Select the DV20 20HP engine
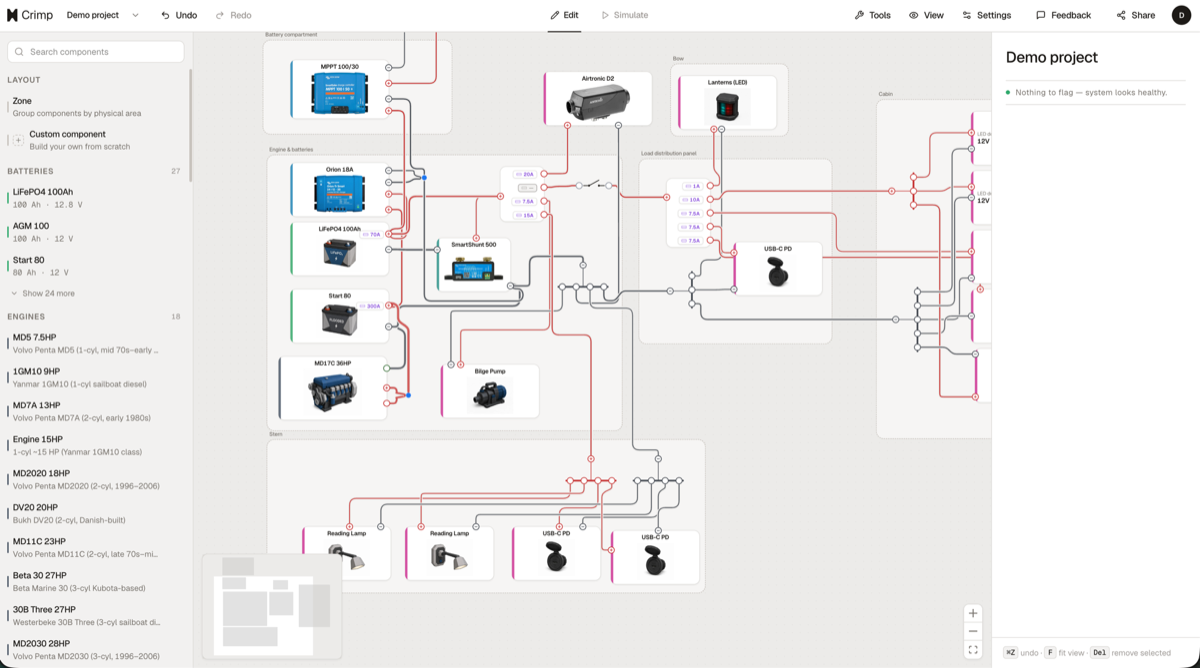This screenshot has height=668, width=1200. 96,513
